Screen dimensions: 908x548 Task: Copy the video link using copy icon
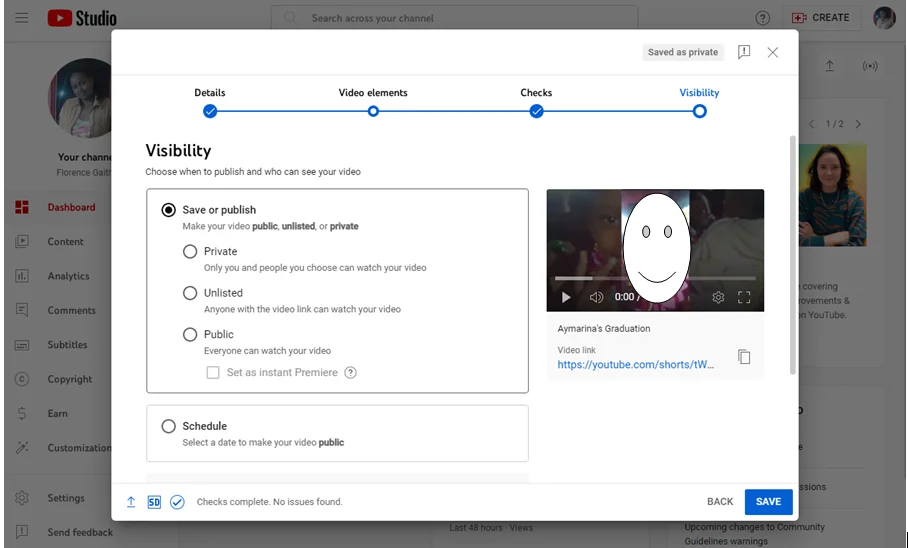coord(744,357)
